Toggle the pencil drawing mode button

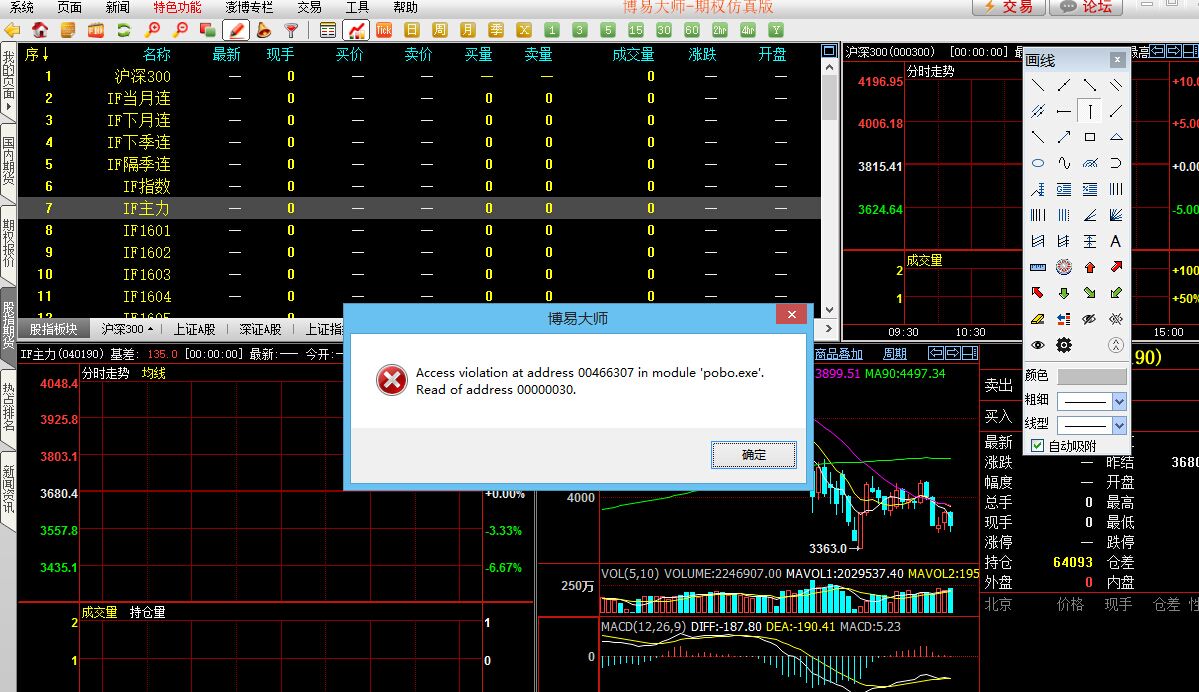click(x=236, y=30)
